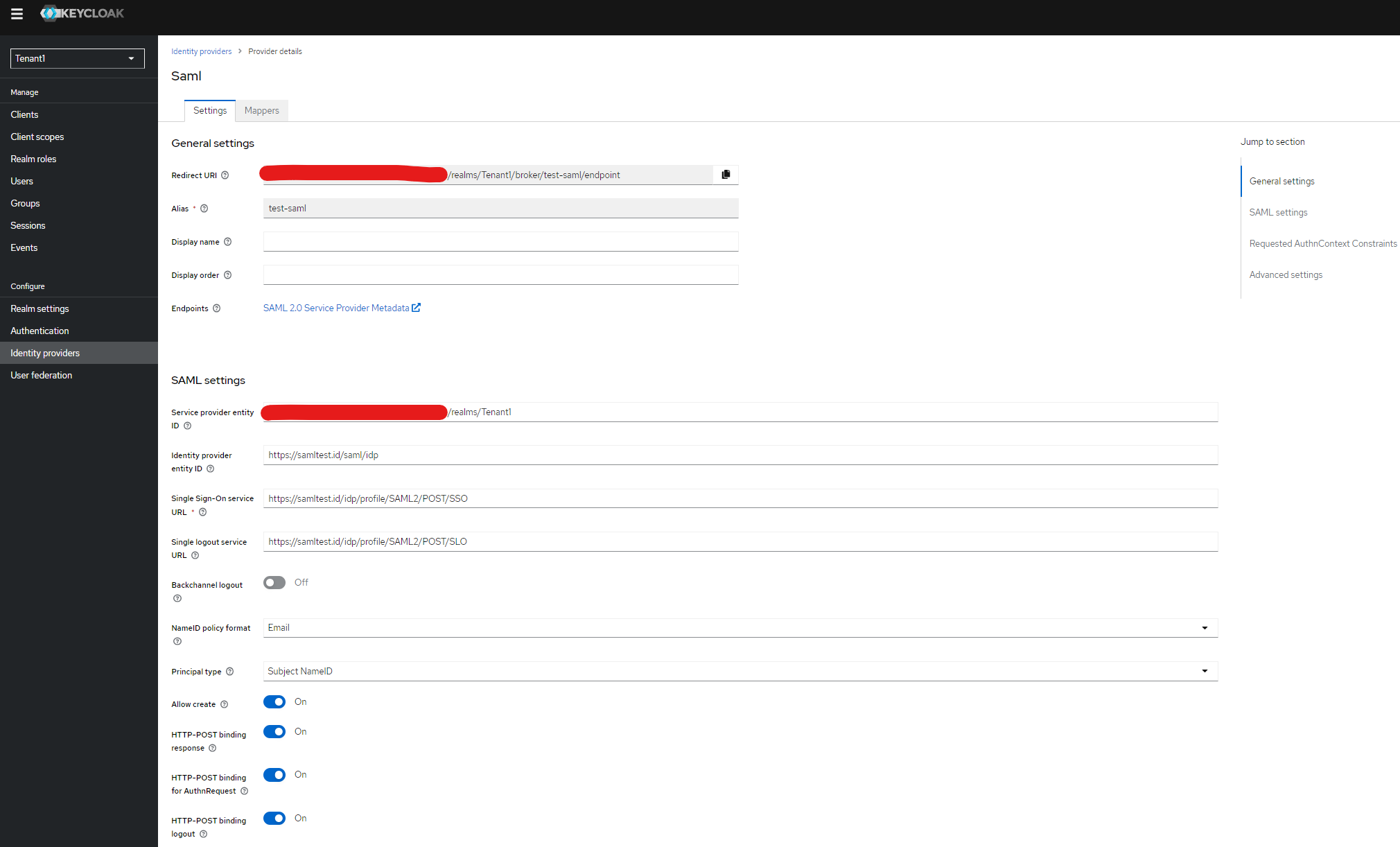Open help tooltip for Endpoints

point(217,308)
